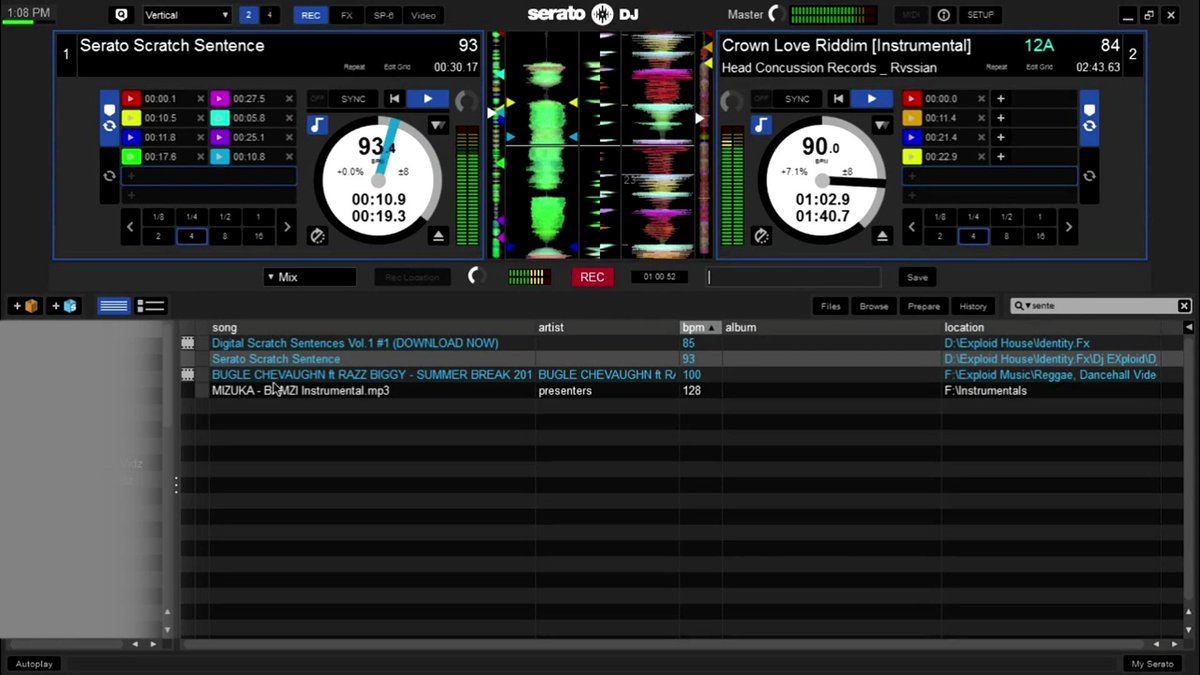Click the slip mode icon on deck 1
Screen dimensions: 1200x675
click(317, 236)
